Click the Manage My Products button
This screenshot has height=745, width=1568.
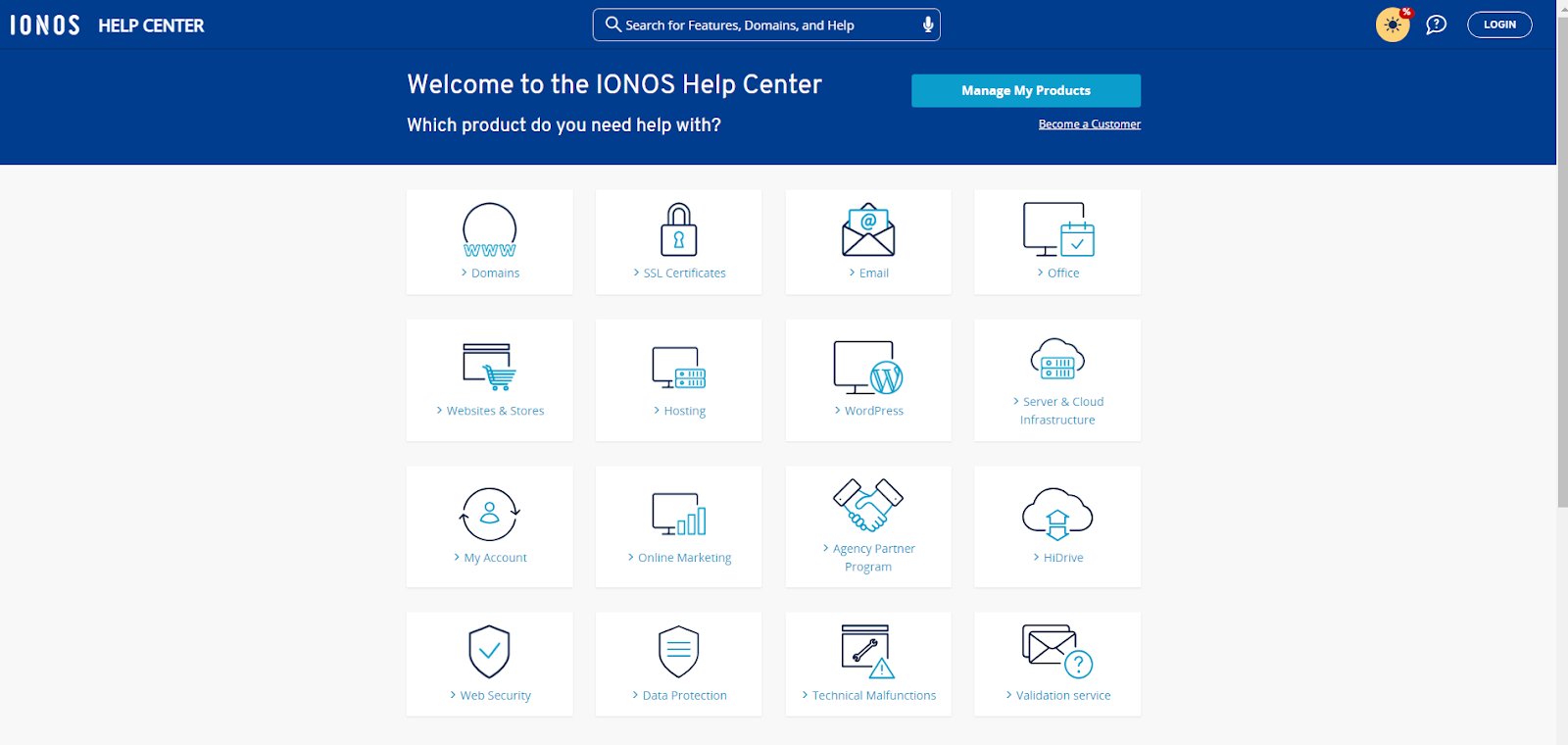tap(1026, 90)
